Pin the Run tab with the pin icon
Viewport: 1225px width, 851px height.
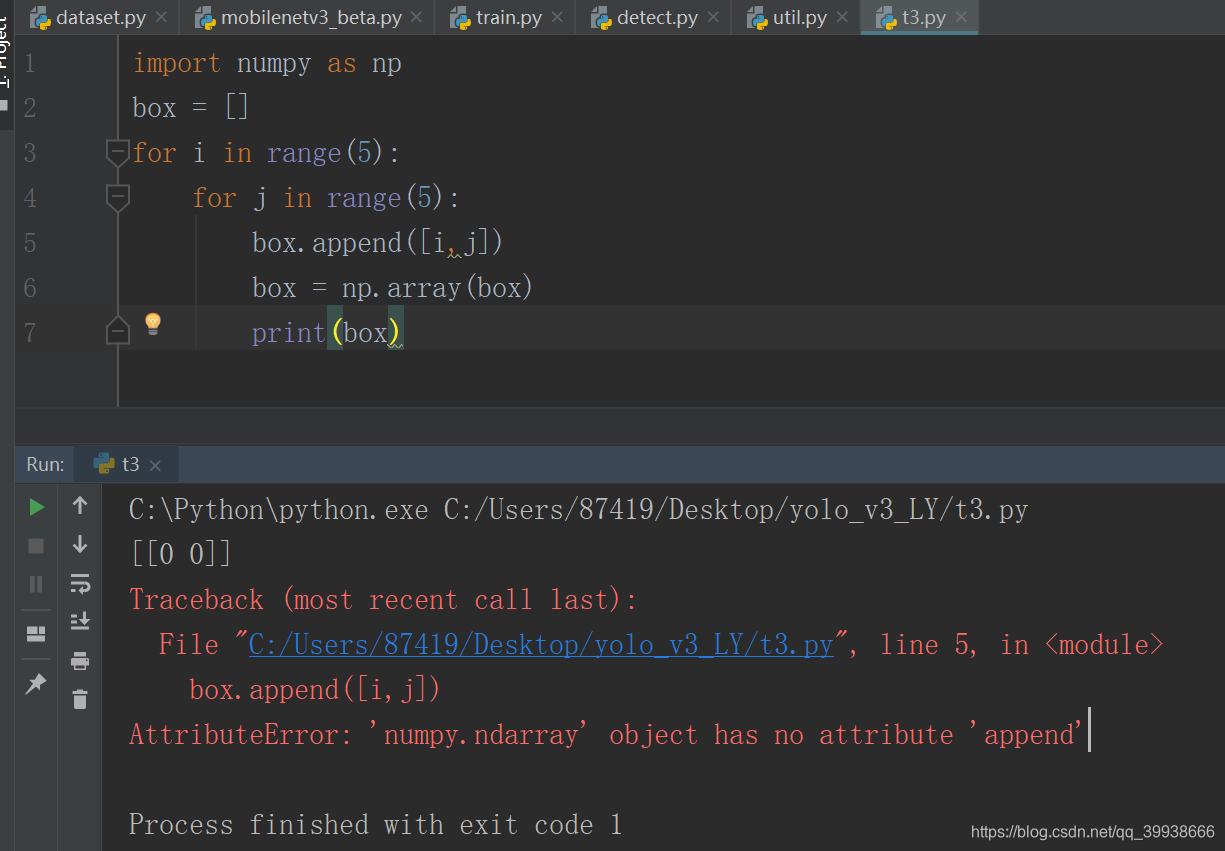click(36, 684)
